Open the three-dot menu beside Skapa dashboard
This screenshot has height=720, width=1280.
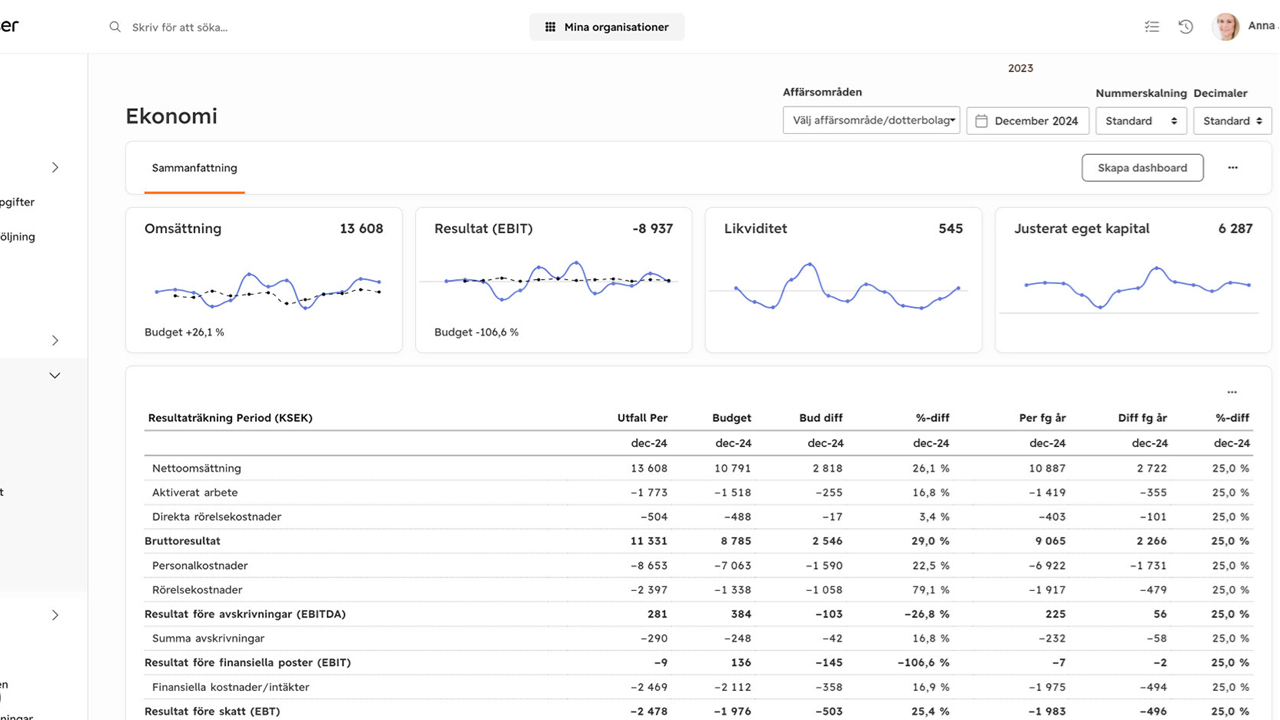(1233, 168)
